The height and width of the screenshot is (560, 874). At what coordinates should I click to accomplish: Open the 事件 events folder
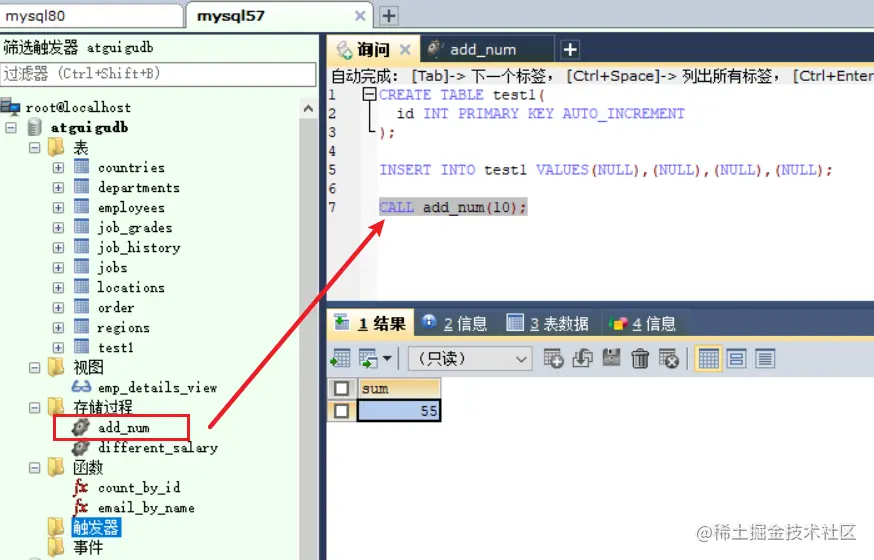point(88,548)
